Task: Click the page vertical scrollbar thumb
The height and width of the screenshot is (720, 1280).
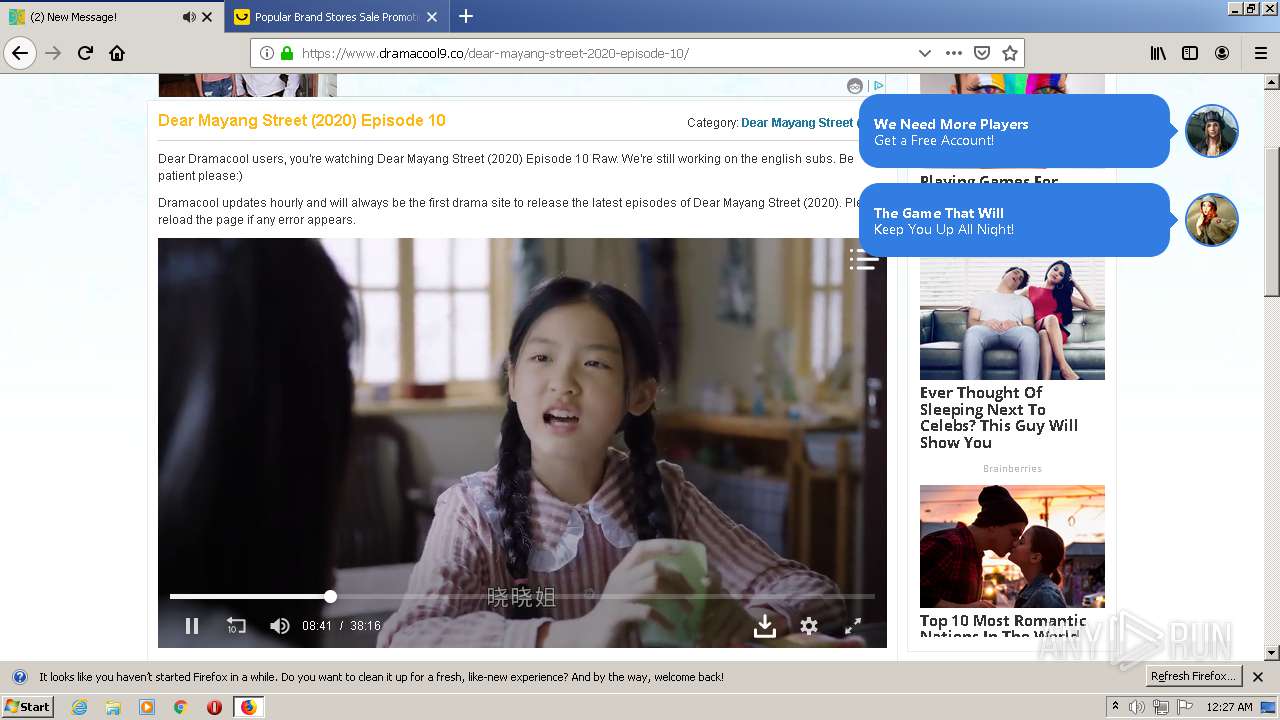Action: click(x=1272, y=222)
